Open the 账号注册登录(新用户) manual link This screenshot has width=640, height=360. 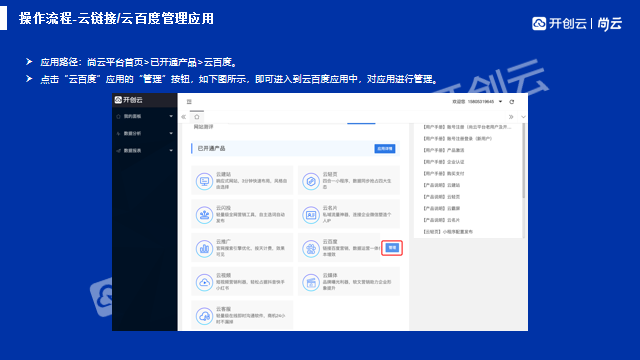pos(458,139)
